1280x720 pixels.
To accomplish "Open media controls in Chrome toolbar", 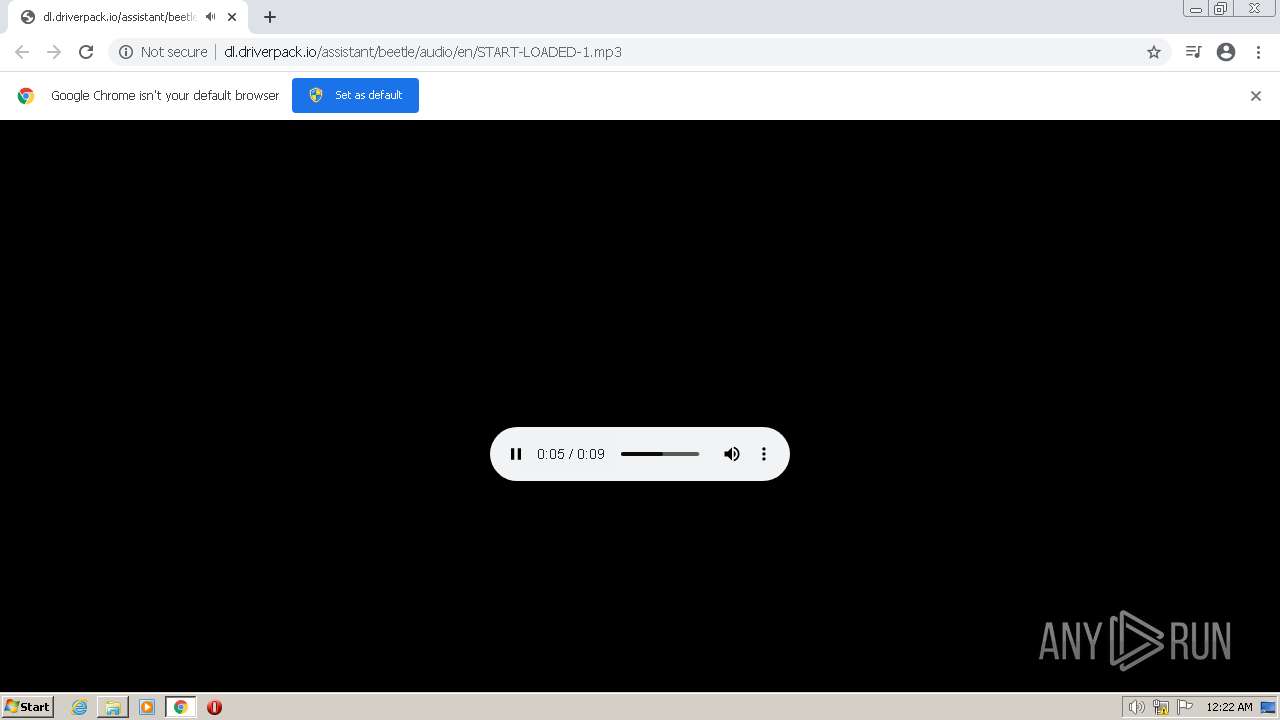I will tap(1193, 52).
